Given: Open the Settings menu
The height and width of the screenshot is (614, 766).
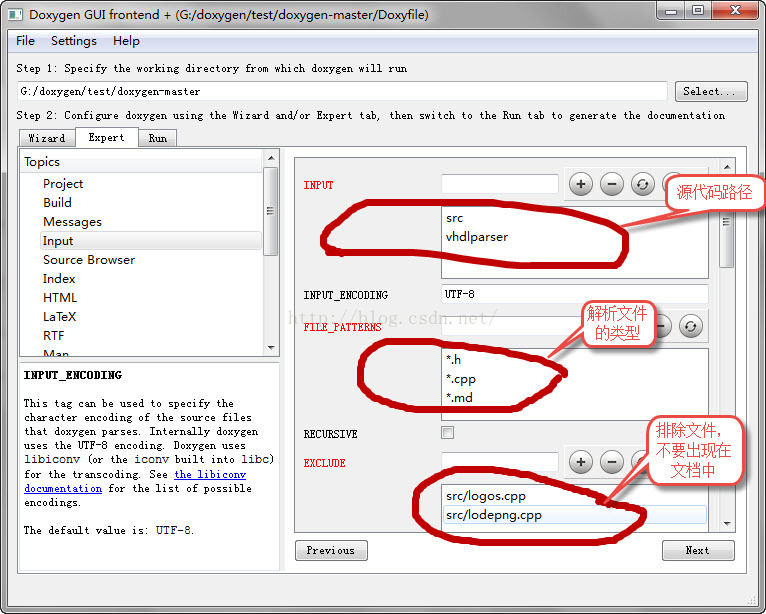Looking at the screenshot, I should point(74,41).
